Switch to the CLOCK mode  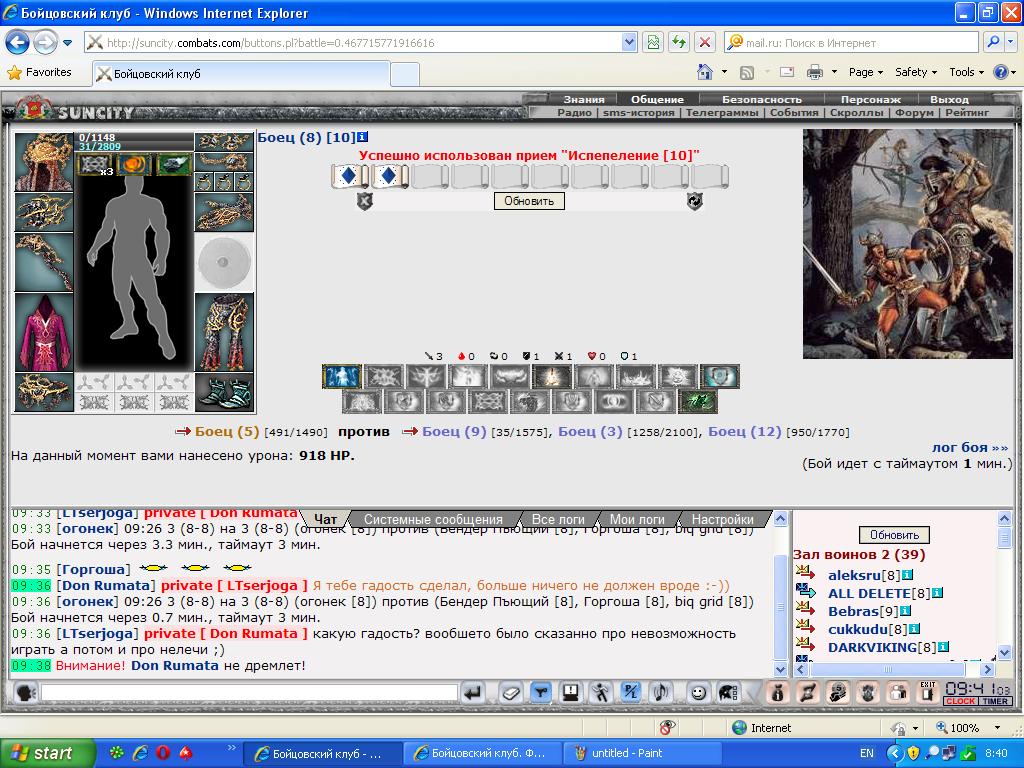(x=960, y=701)
